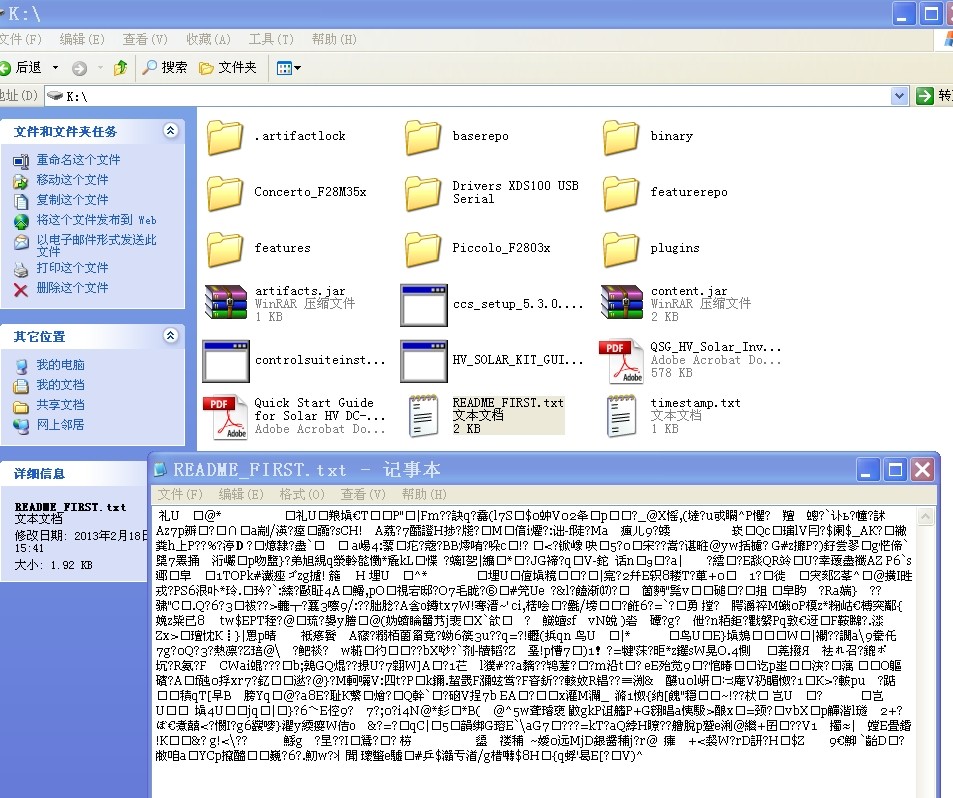Go to 网上邻居 in Other Places

coord(60,425)
